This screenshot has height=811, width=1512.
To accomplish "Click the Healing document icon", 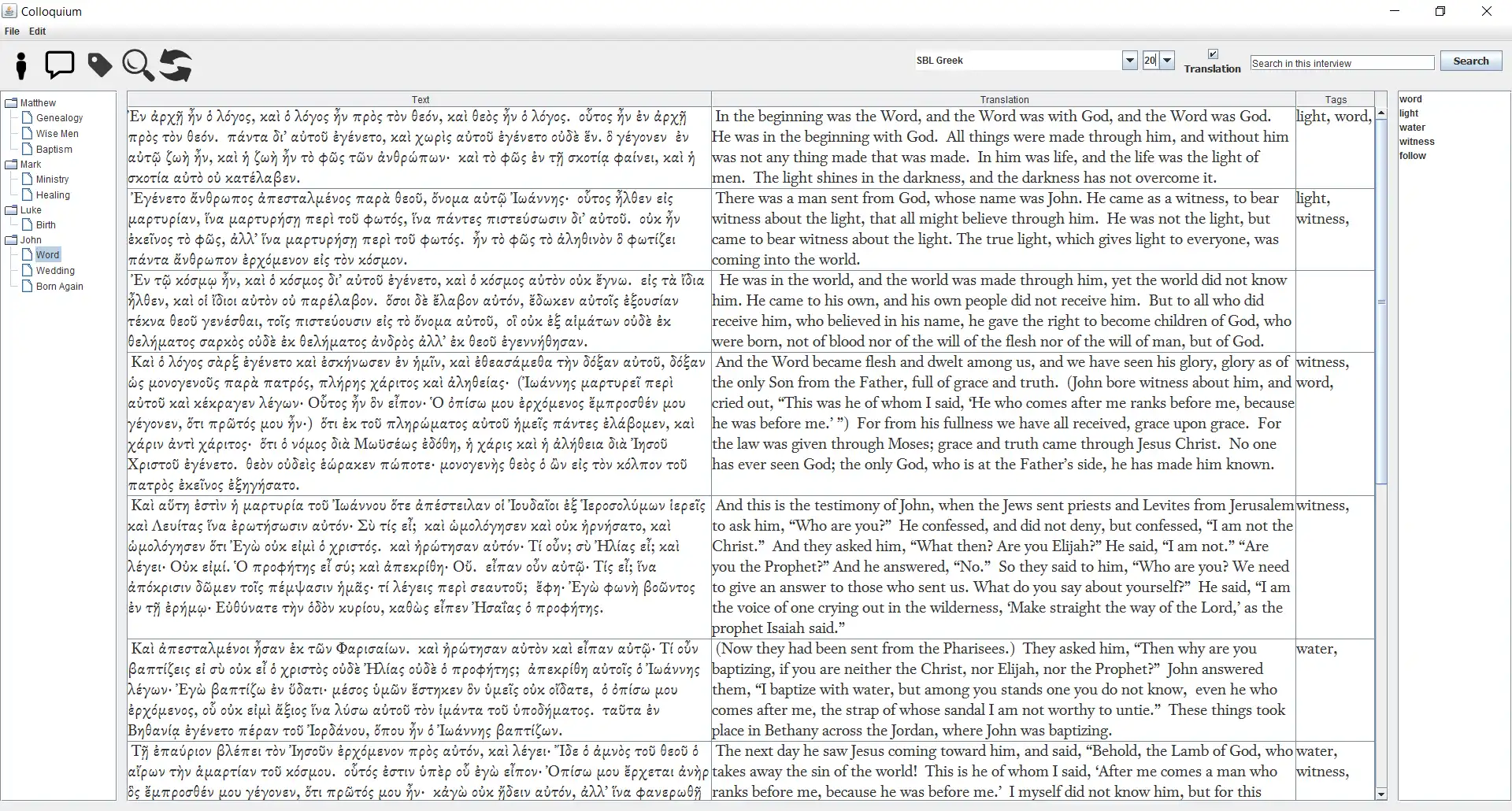I will (x=27, y=195).
